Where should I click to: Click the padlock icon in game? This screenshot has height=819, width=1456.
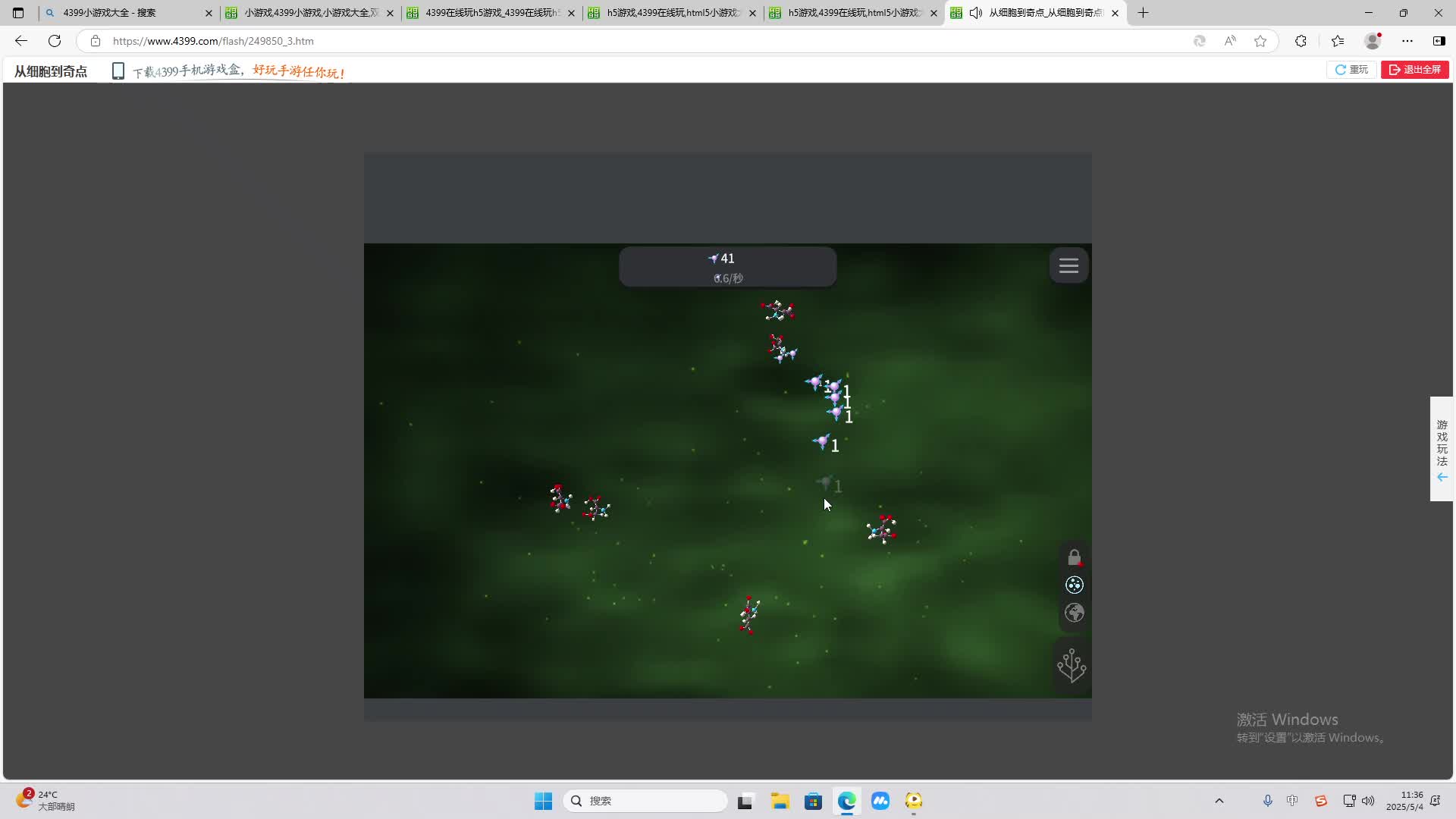1074,557
